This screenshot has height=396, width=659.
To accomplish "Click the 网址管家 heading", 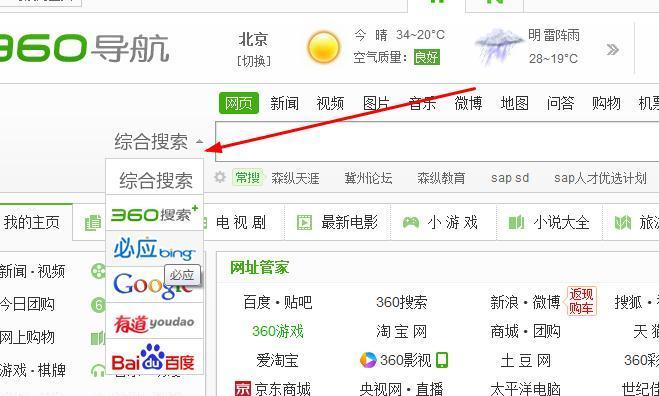I will point(259,267).
